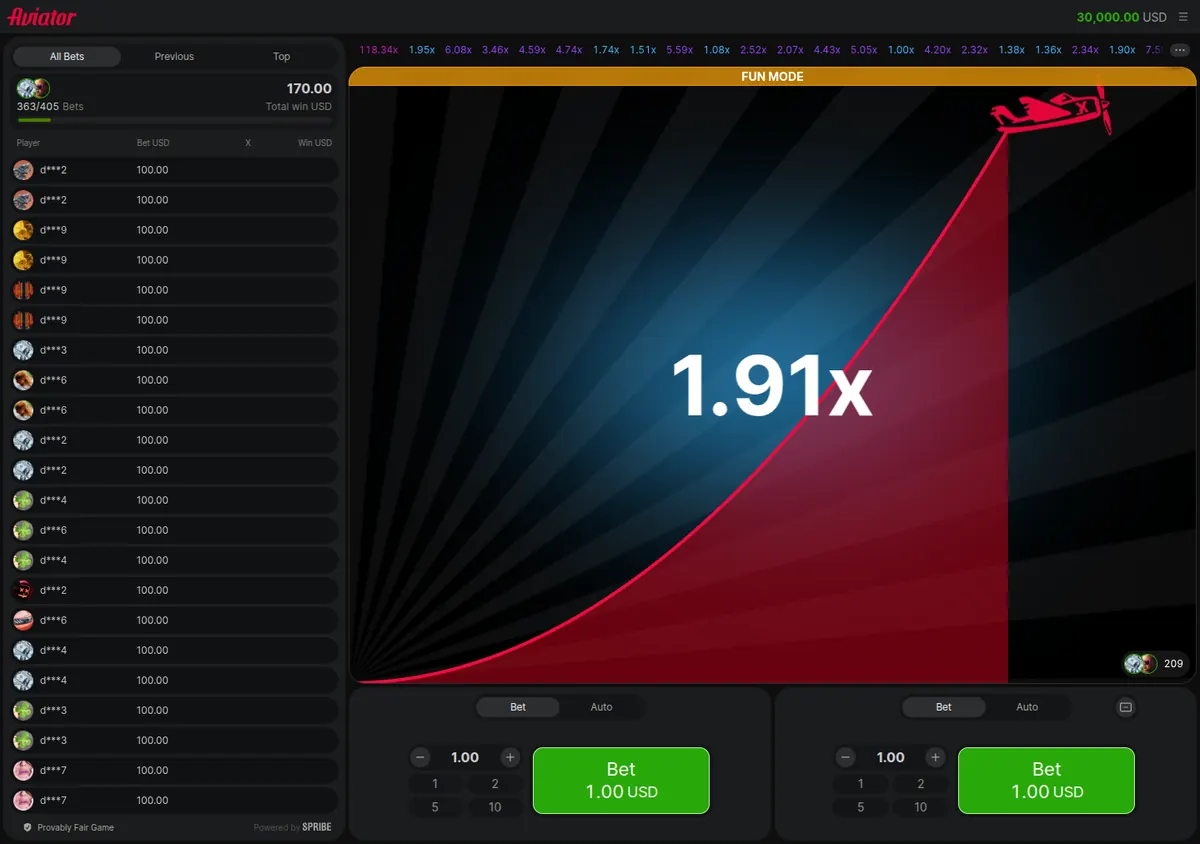Click the green bets progress bar under 363/405
1200x844 pixels.
pyautogui.click(x=34, y=120)
